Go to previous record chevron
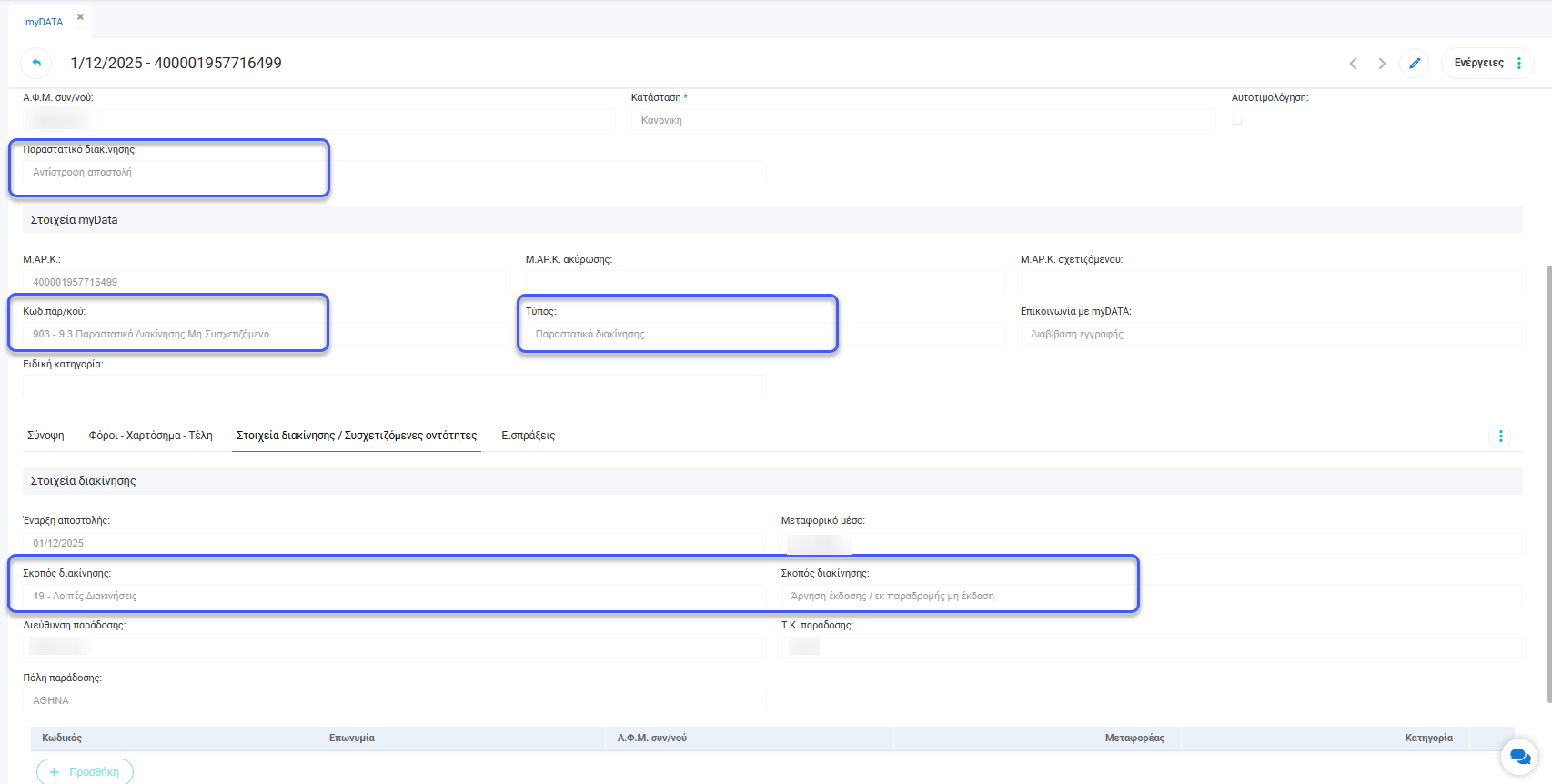The width and height of the screenshot is (1552, 784). tap(1353, 63)
